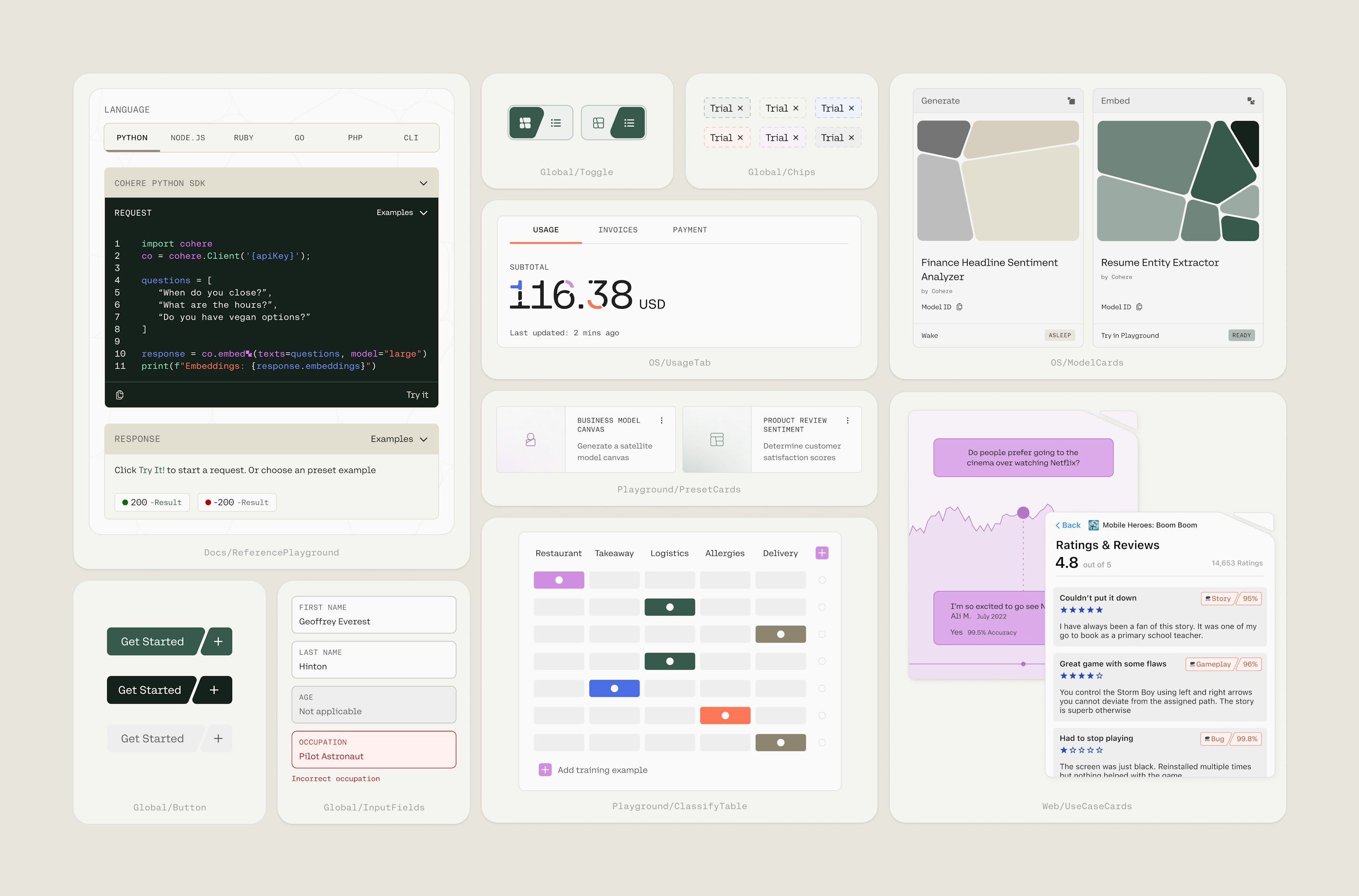This screenshot has height=896, width=1359.
Task: Select the radio circle at first table row
Action: coord(822,580)
